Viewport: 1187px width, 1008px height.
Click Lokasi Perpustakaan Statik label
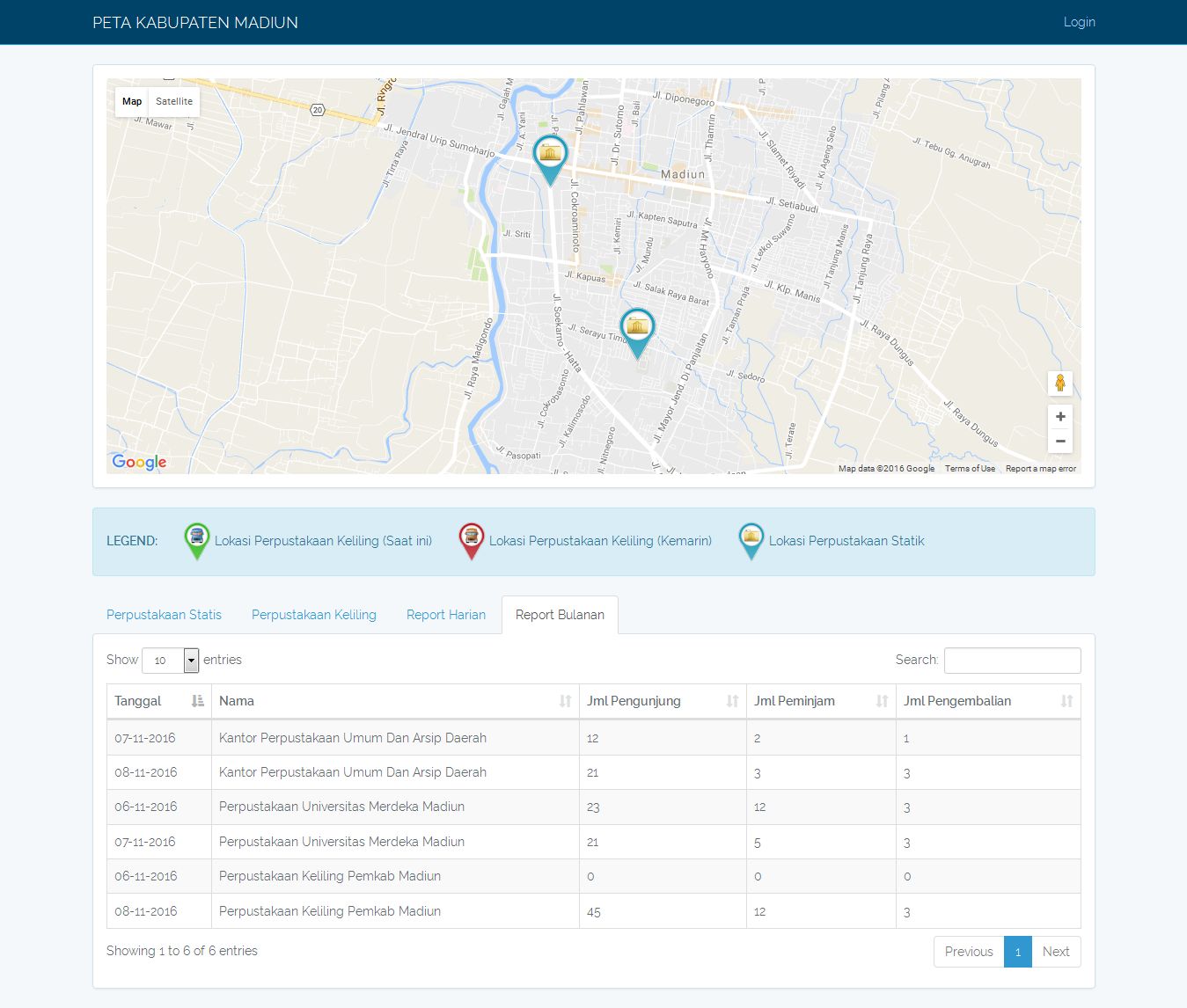click(x=846, y=541)
